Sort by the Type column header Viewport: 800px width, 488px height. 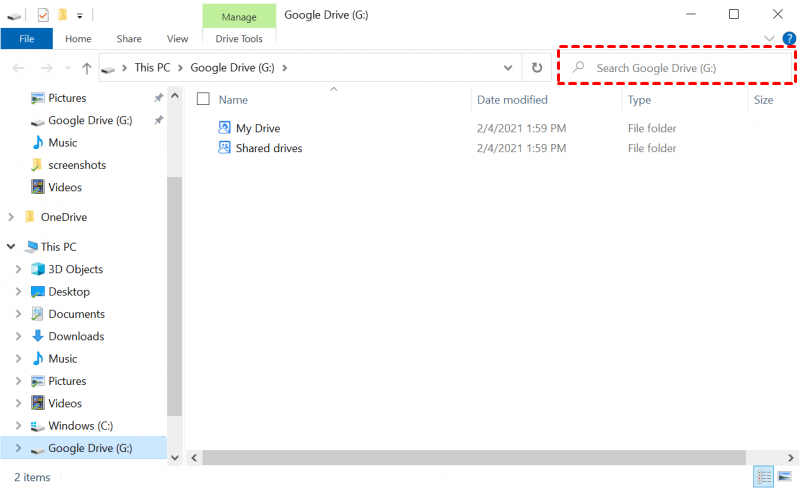point(639,100)
